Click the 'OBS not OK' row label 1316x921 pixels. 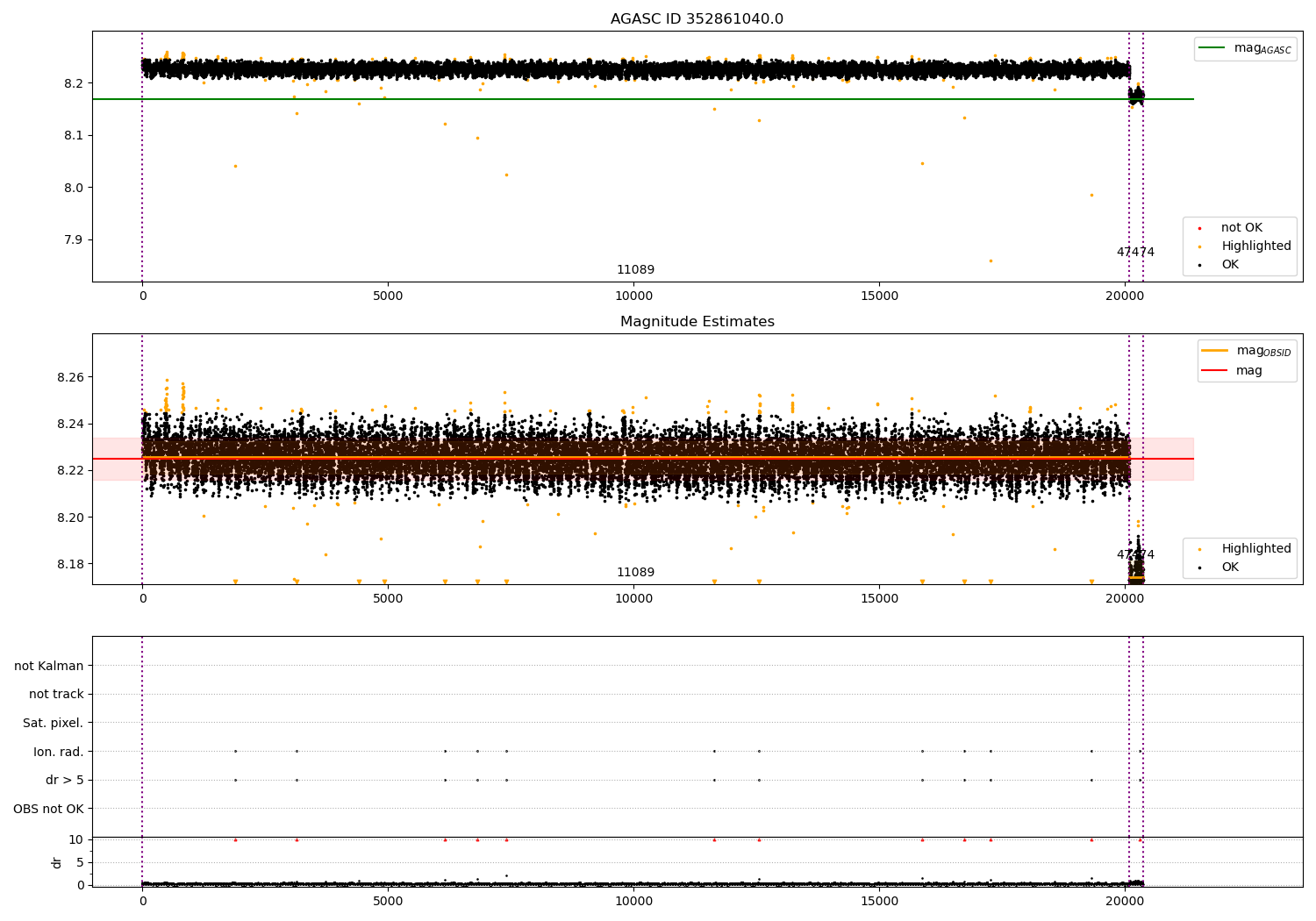coord(48,809)
